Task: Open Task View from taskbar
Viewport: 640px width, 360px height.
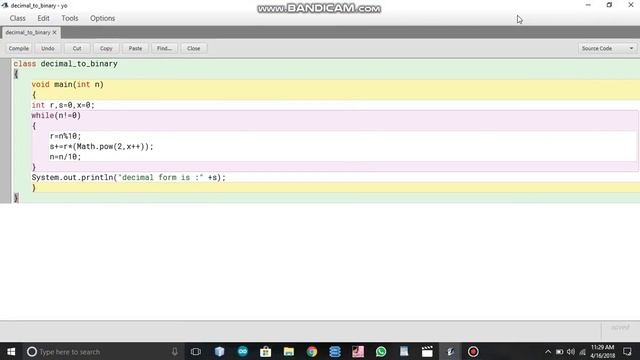Action: coord(196,351)
